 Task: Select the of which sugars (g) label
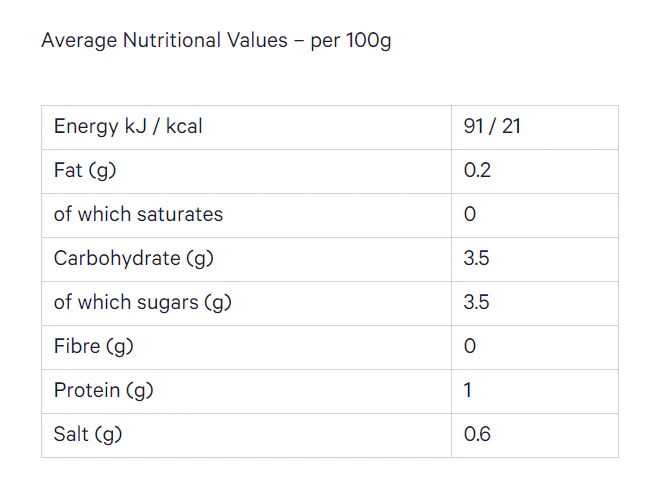pos(142,302)
